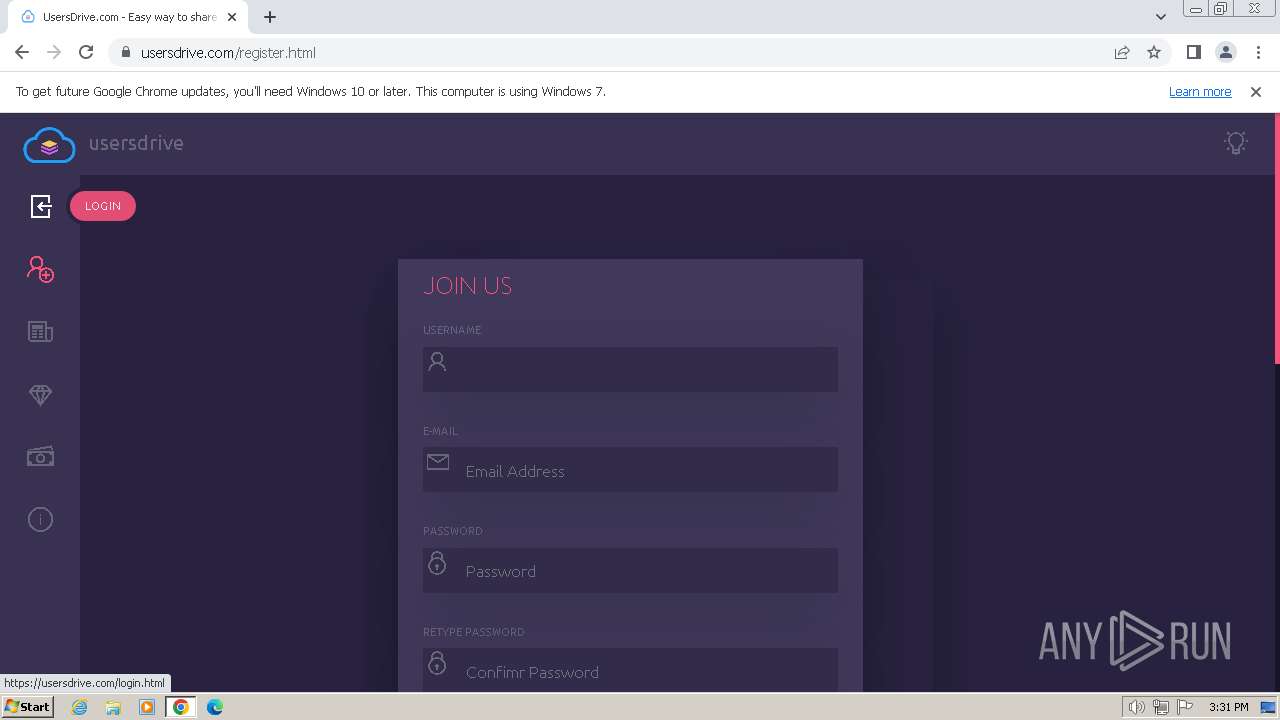Click the padlock icon in Password field
The image size is (1280, 720).
point(437,563)
